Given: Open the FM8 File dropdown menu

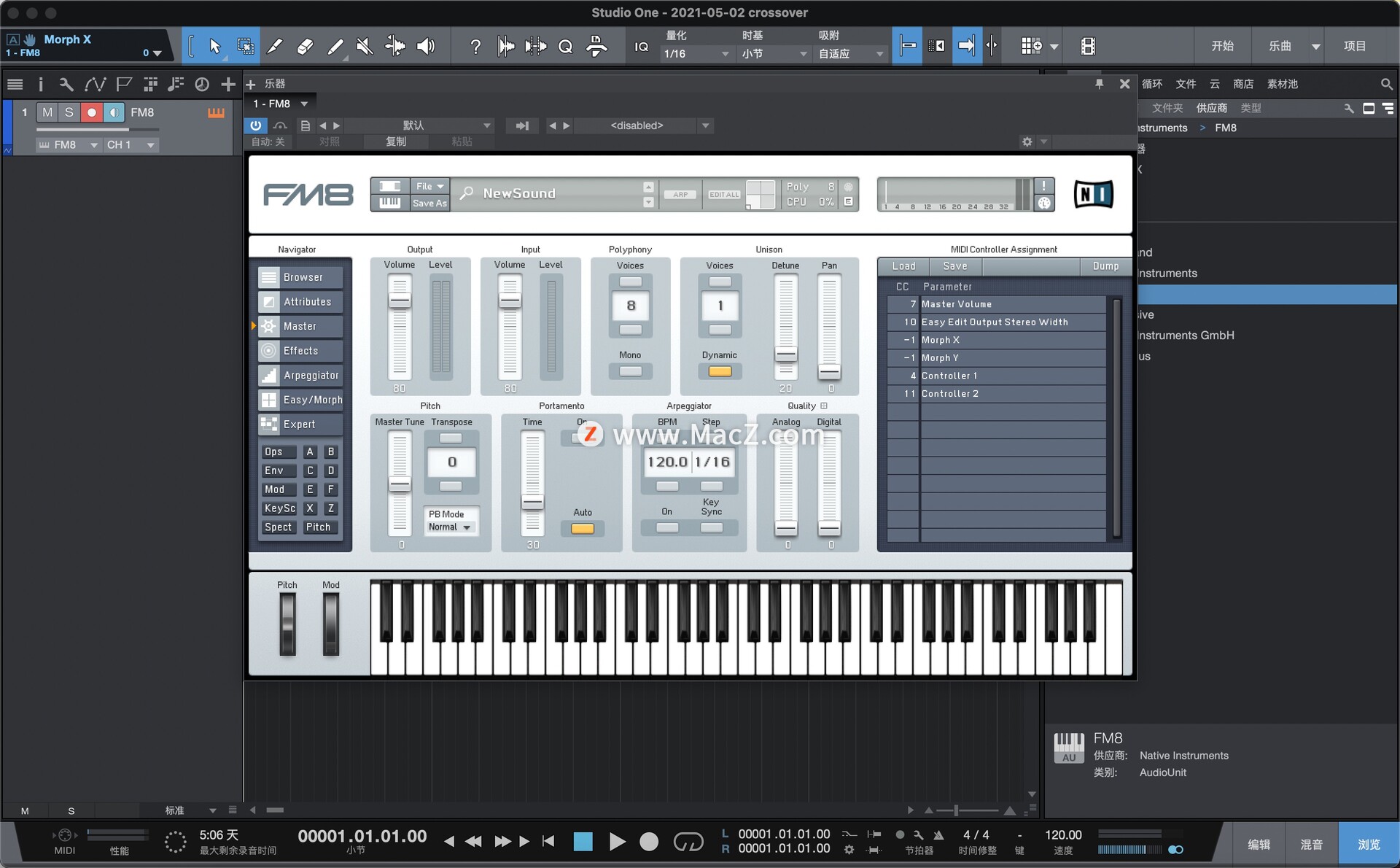Looking at the screenshot, I should pyautogui.click(x=430, y=187).
